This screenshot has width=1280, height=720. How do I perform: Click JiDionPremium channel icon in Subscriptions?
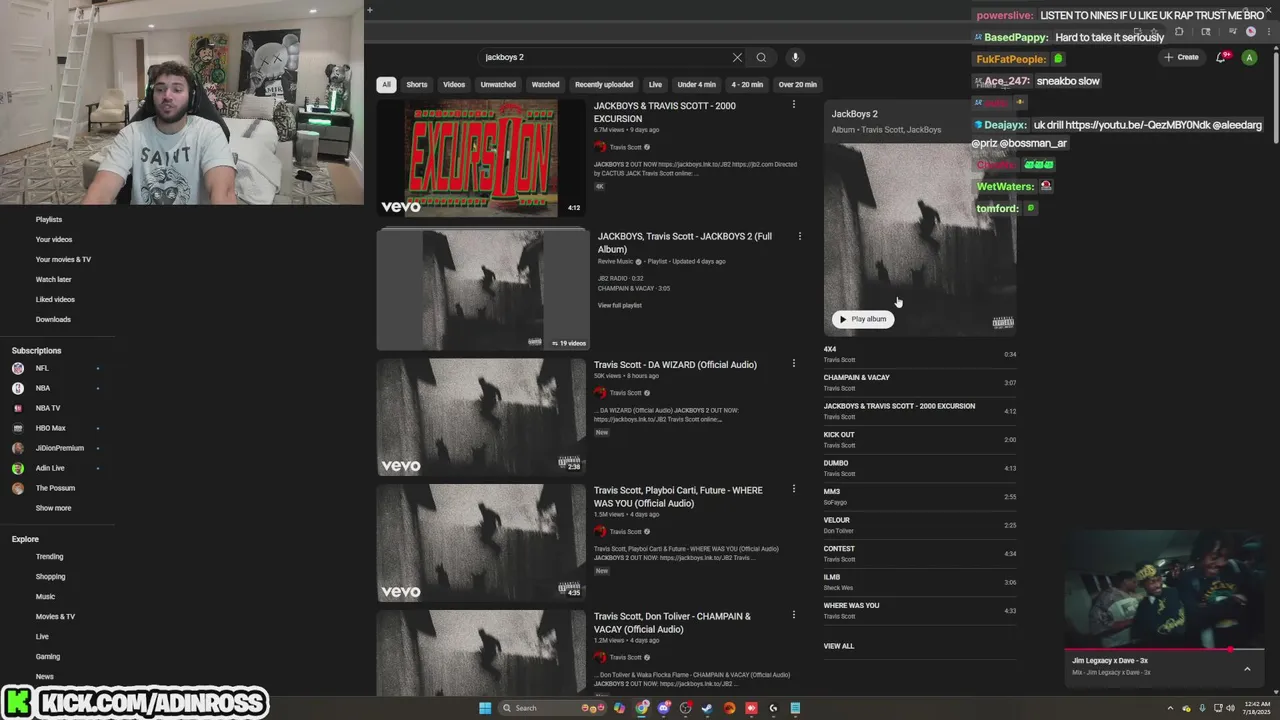point(18,448)
